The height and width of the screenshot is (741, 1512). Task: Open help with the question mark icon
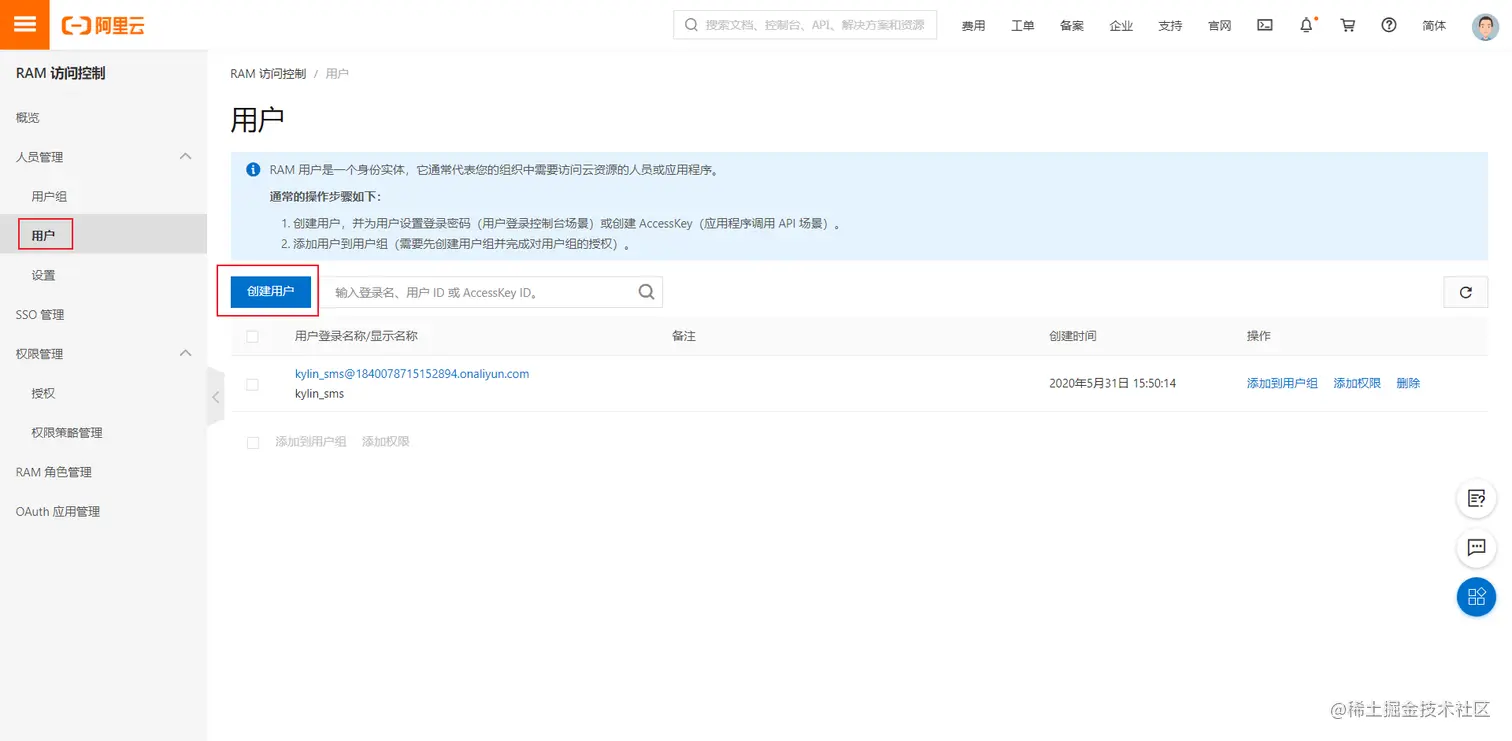pyautogui.click(x=1388, y=26)
